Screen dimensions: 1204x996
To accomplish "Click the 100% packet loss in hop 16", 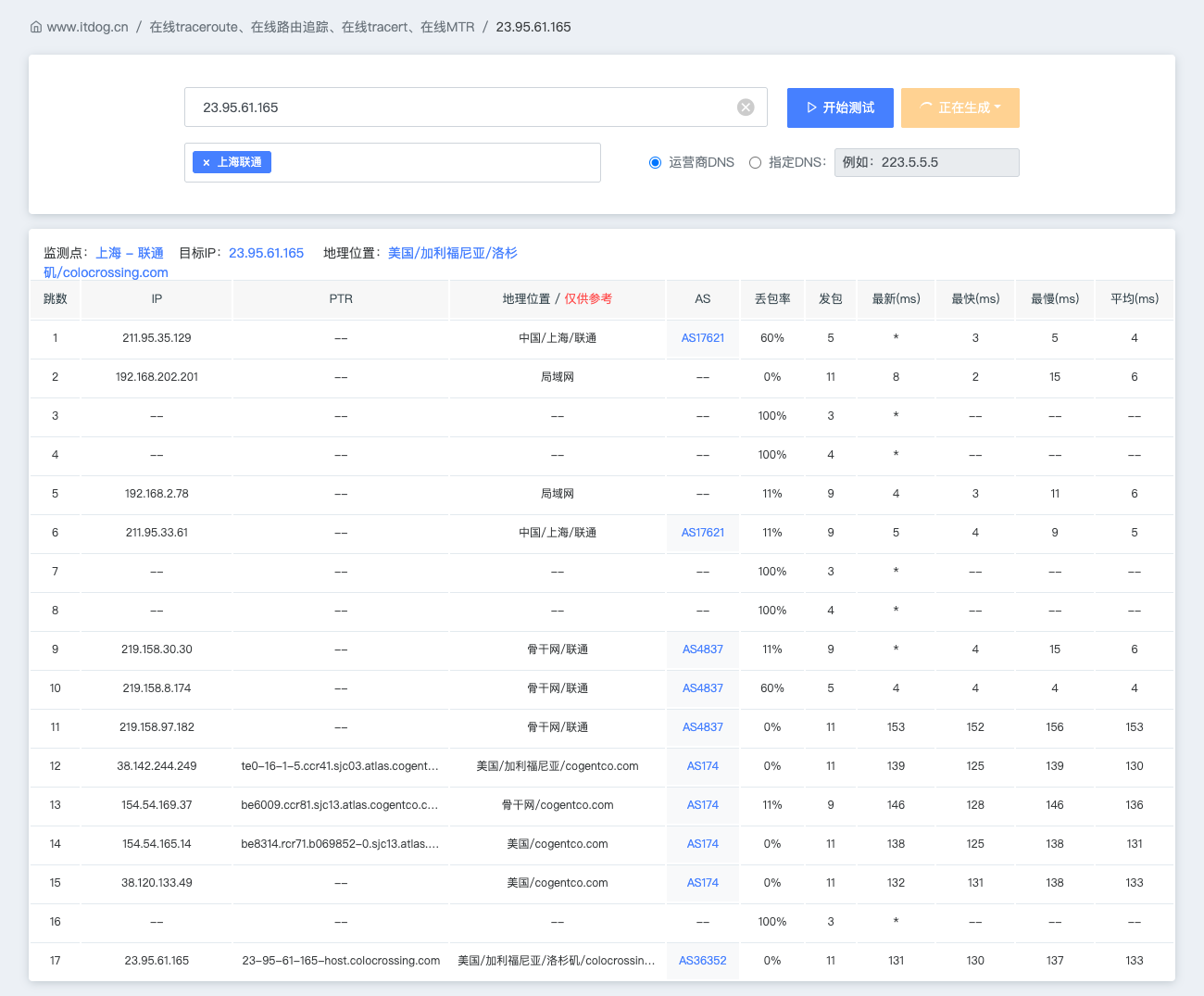I will point(772,922).
